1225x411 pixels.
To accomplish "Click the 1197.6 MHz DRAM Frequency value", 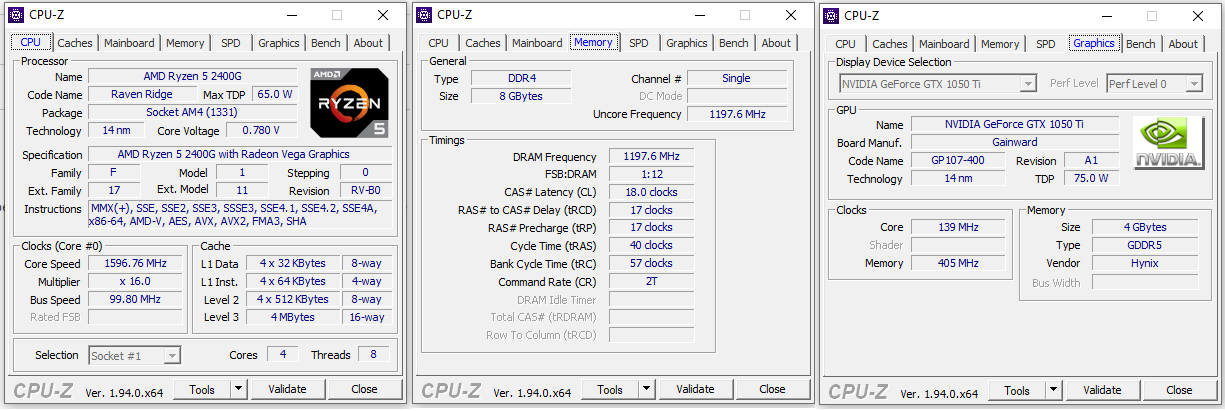I will point(651,156).
